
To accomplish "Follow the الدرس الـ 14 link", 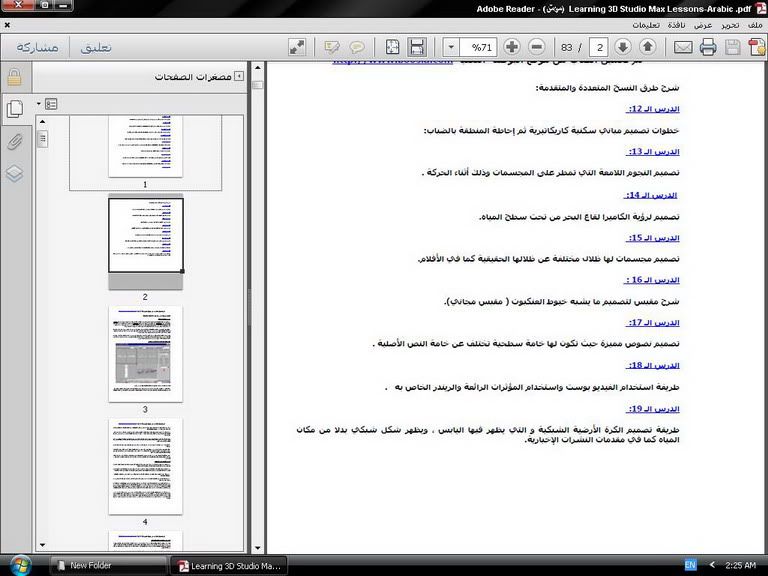I will coord(650,195).
